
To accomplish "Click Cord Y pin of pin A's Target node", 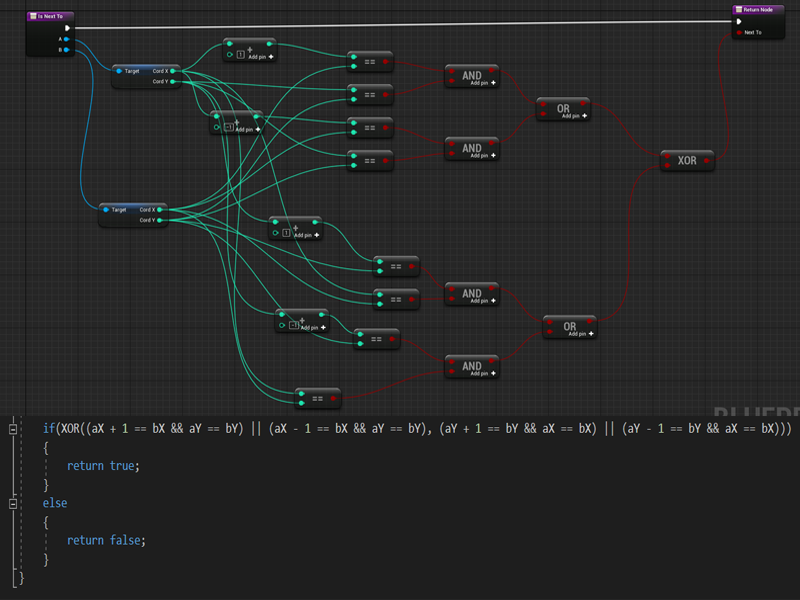I will [x=173, y=82].
